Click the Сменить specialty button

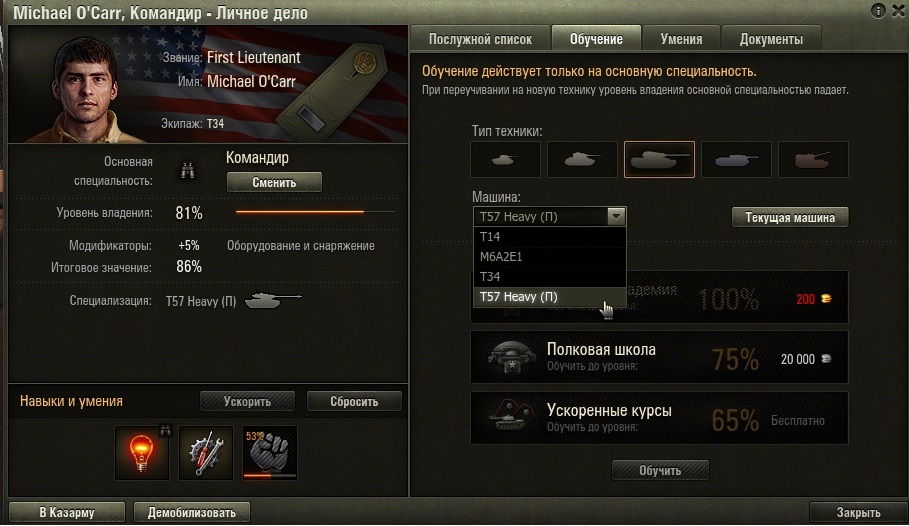point(274,182)
